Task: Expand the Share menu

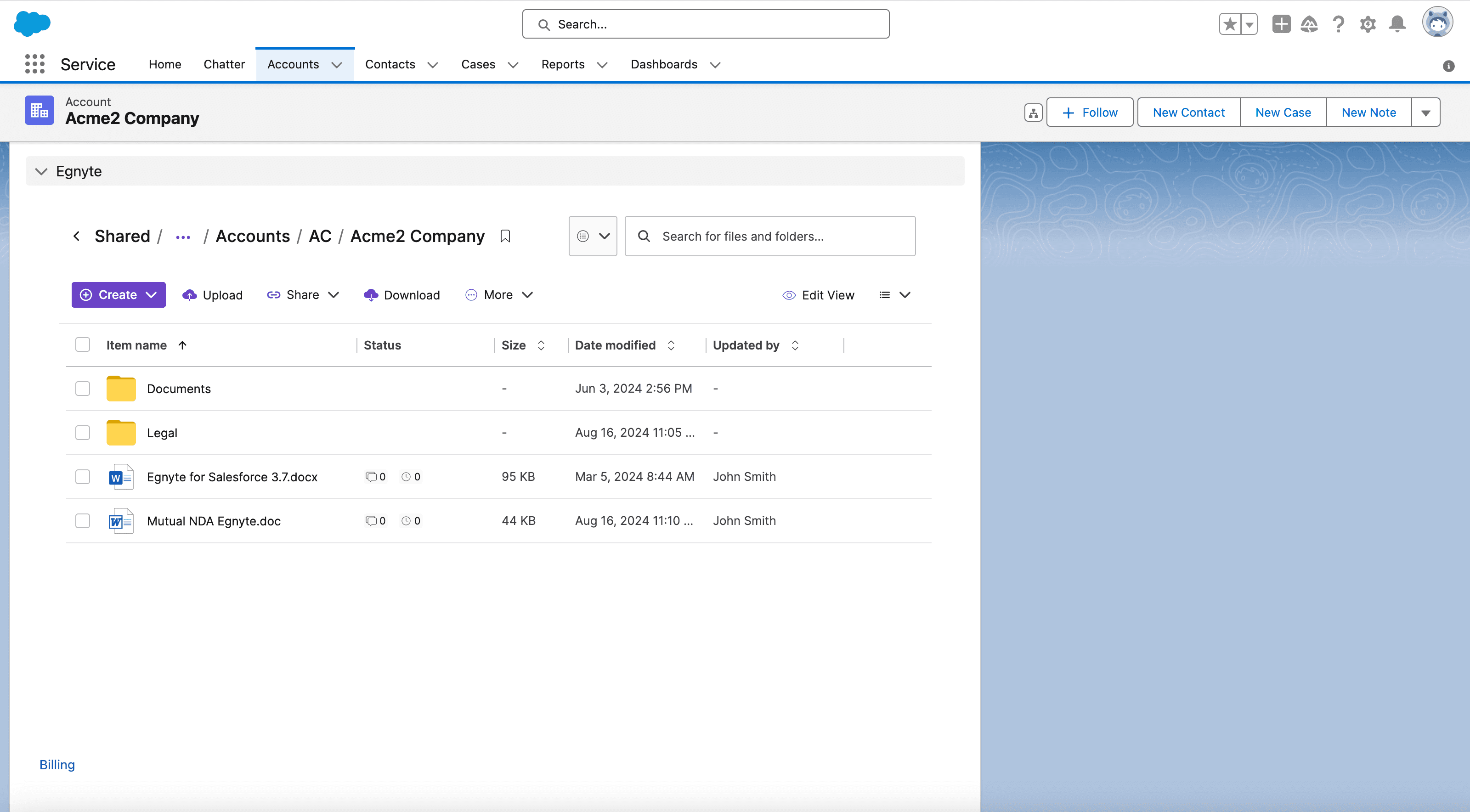Action: tap(303, 295)
